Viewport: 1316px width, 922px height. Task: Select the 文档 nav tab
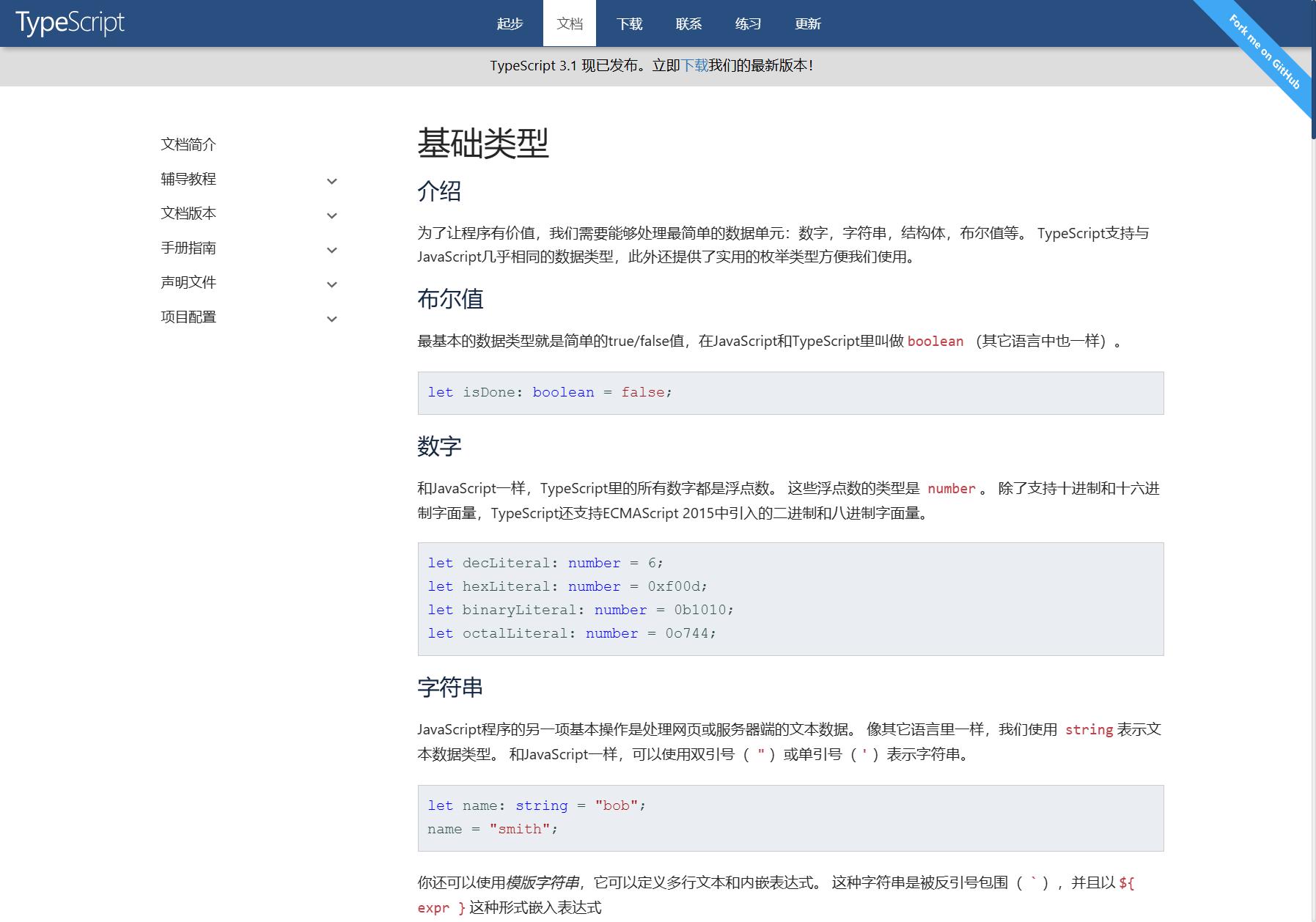(x=570, y=23)
